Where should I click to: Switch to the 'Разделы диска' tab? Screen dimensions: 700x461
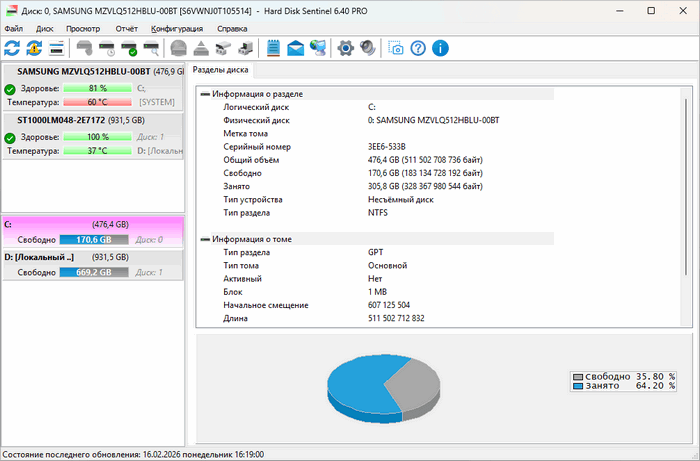point(221,71)
